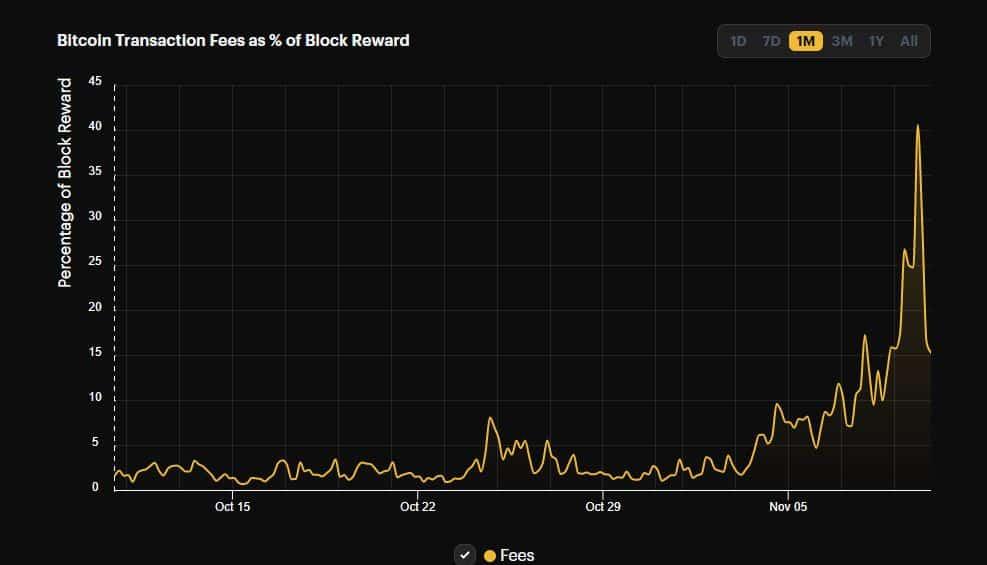The width and height of the screenshot is (987, 565).
Task: Click the 0 tick on the y-axis
Action: [x=95, y=487]
